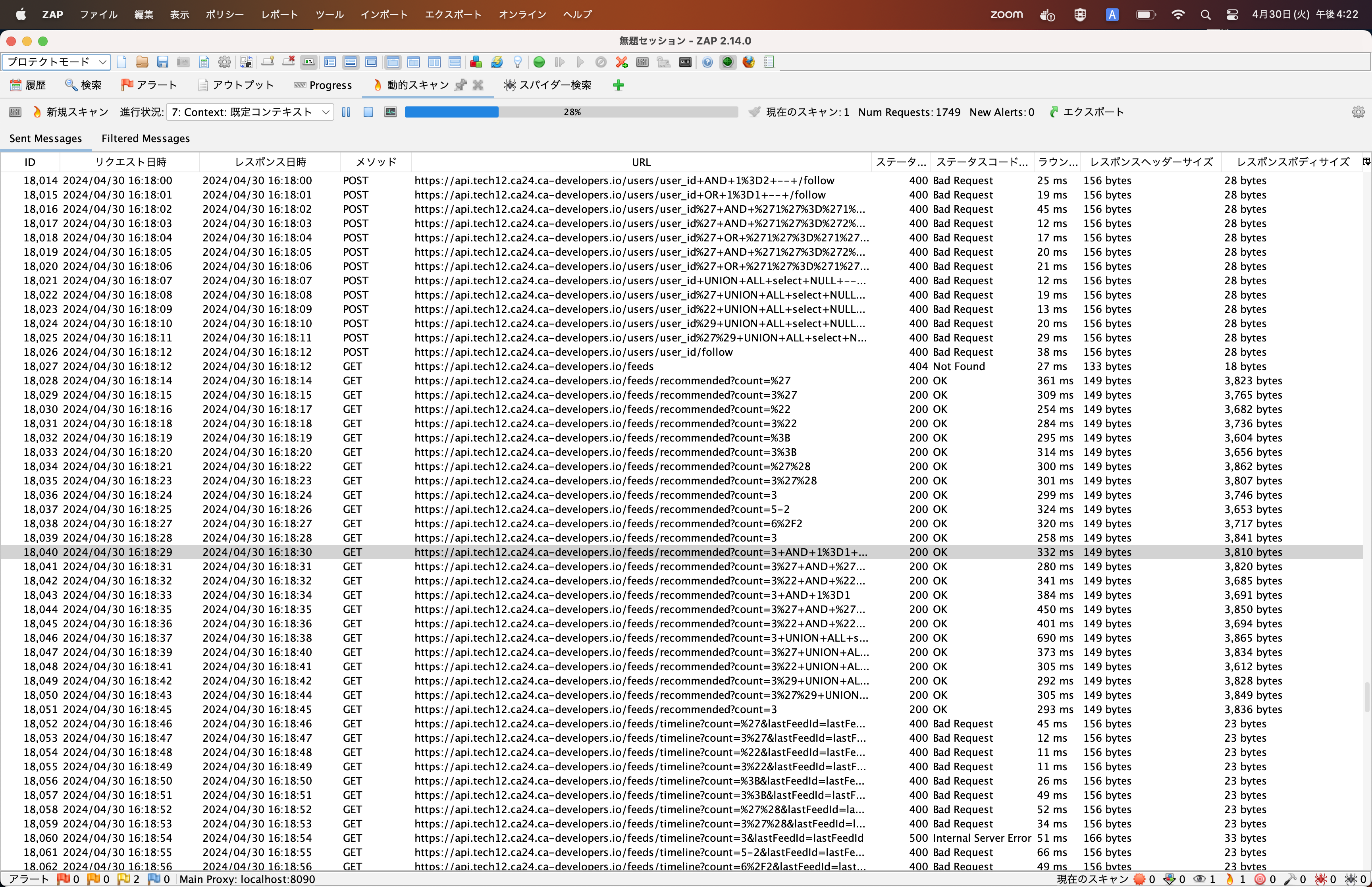Toggle expand sites tabs layout icon
This screenshot has width=1372, height=887.
click(330, 62)
